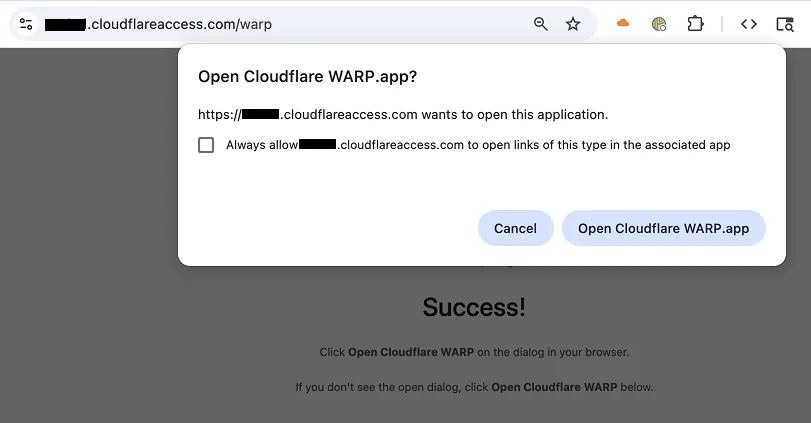Click the angle brackets code icon
Viewport: 811px width, 423px height.
click(x=749, y=24)
